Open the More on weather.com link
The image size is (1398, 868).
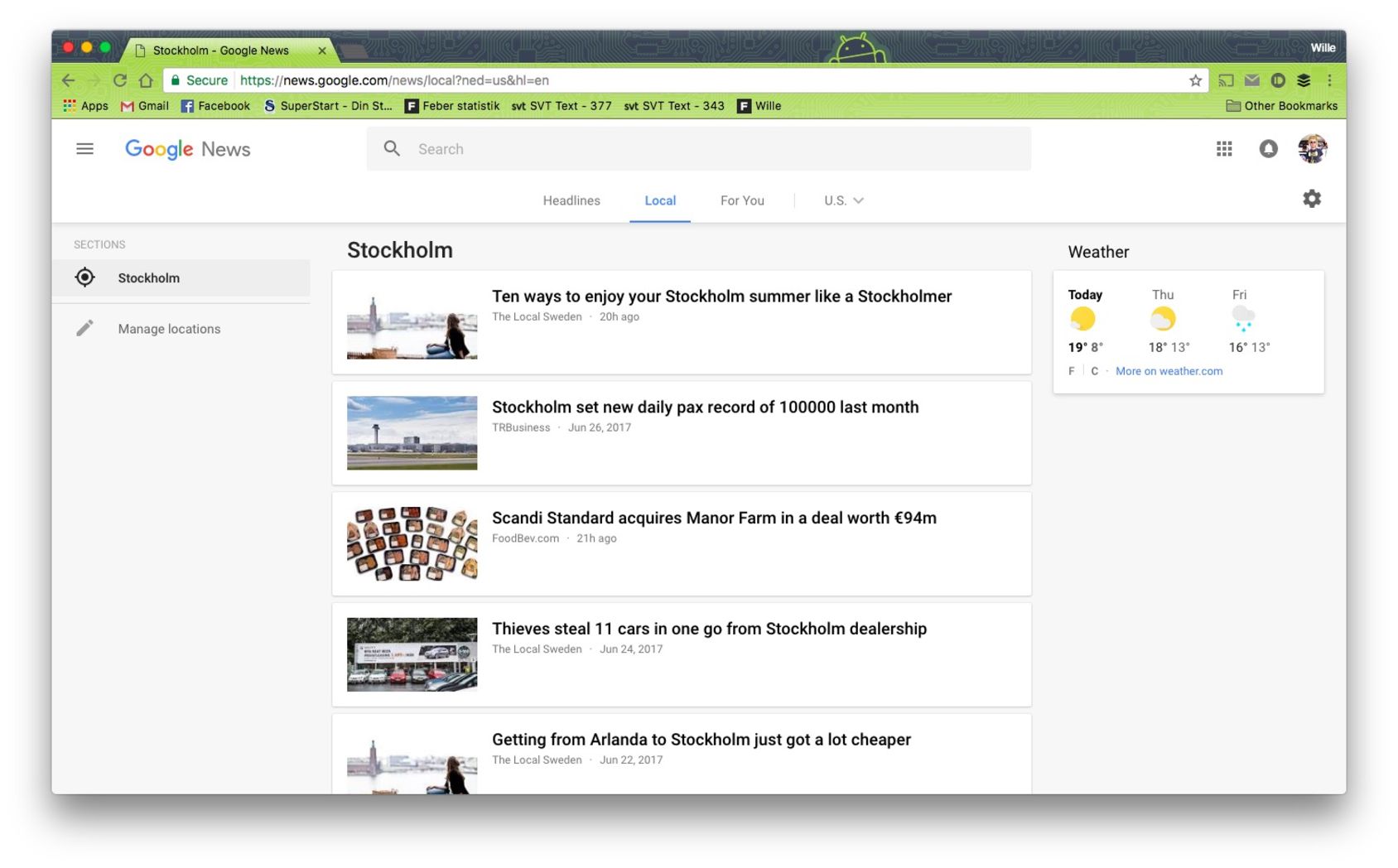(x=1169, y=371)
